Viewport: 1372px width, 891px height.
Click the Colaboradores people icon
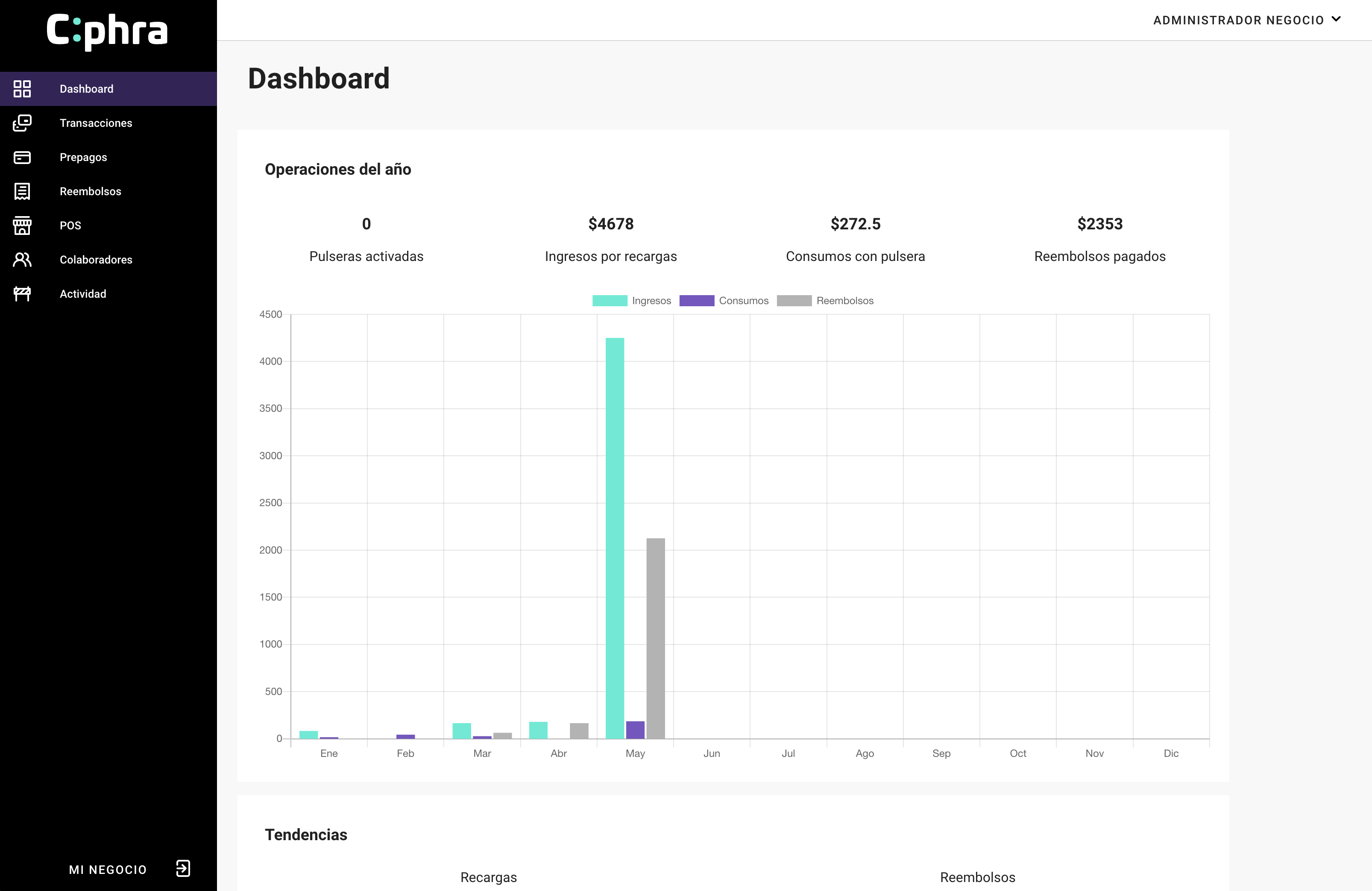(22, 260)
